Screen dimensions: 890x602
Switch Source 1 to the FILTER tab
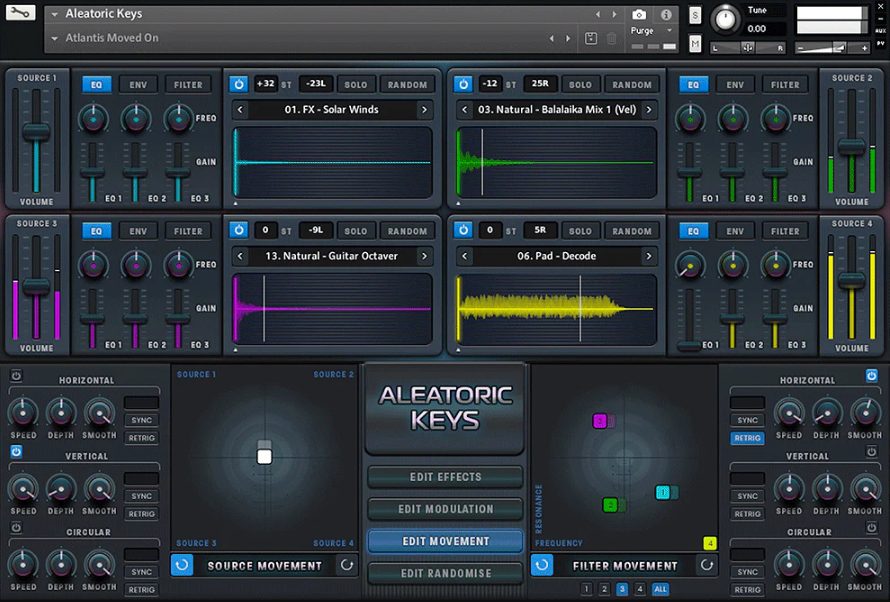coord(188,85)
